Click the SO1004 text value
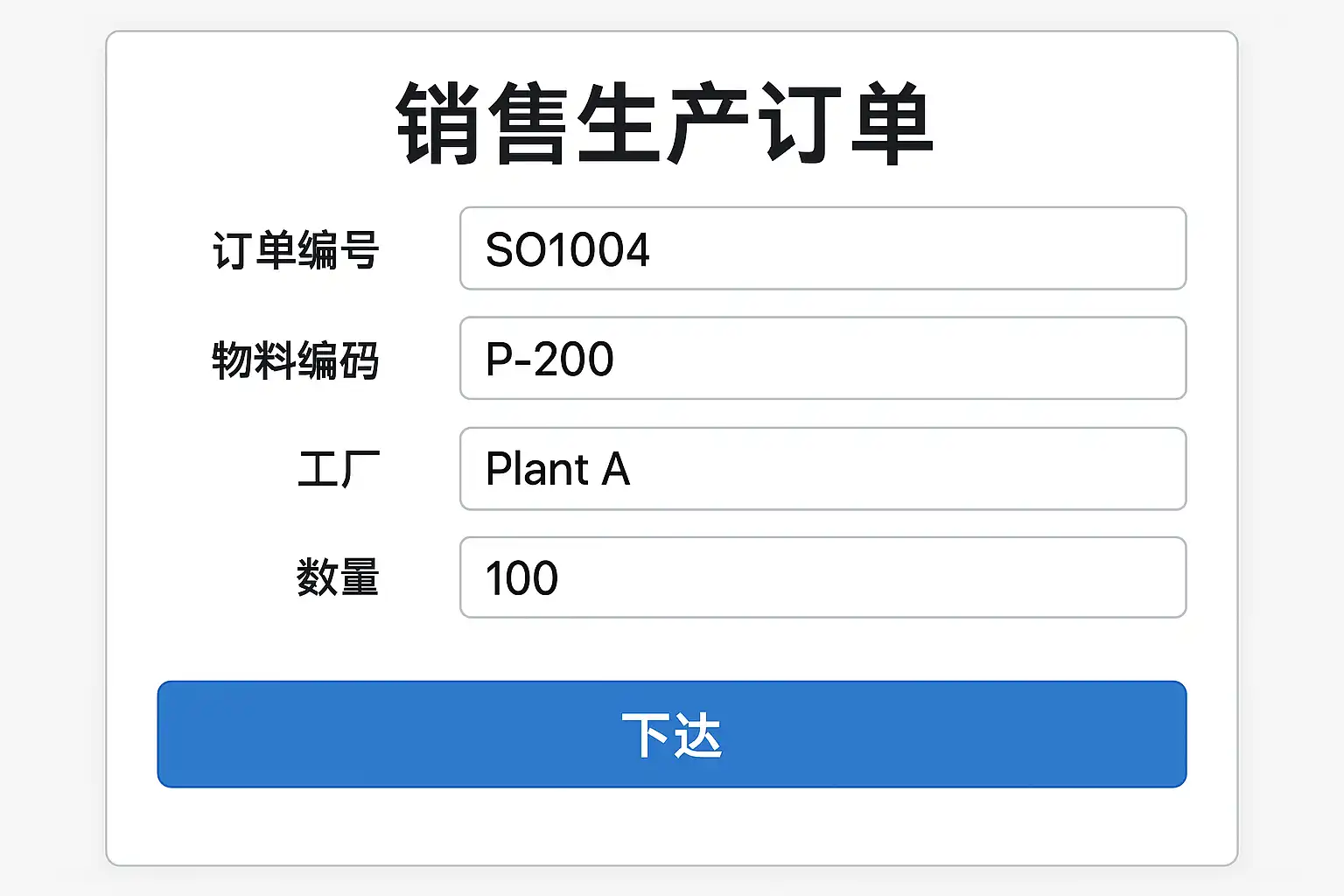1344x896 pixels. [567, 249]
